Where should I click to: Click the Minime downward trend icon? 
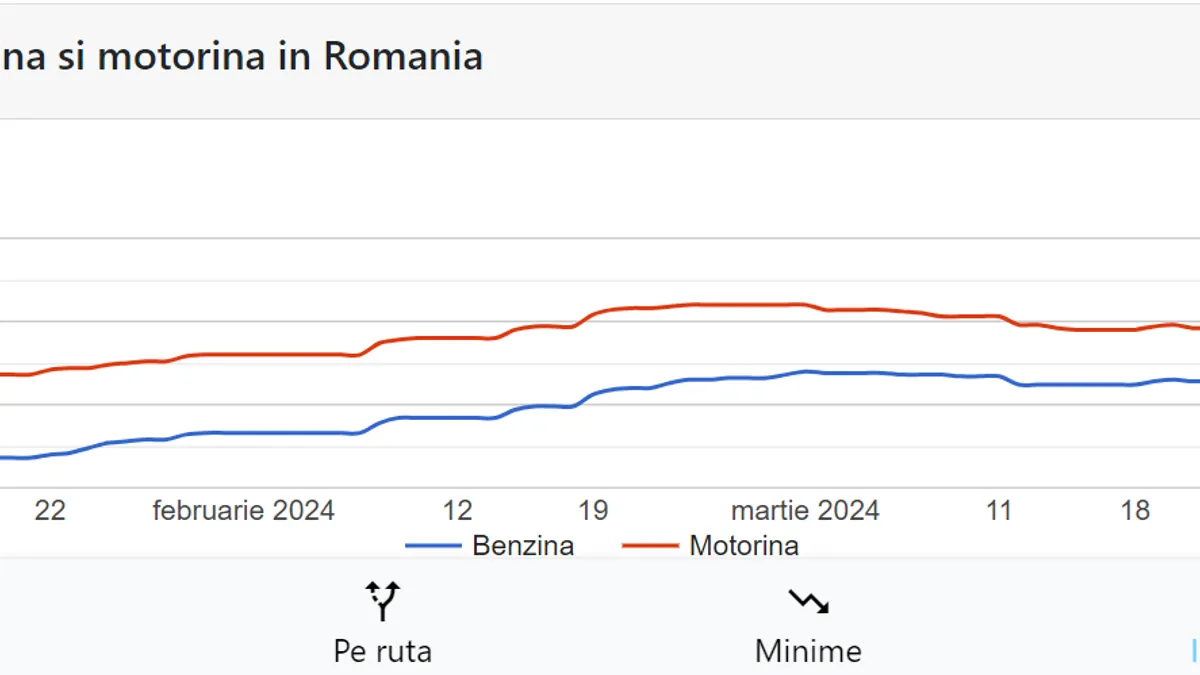[x=808, y=601]
